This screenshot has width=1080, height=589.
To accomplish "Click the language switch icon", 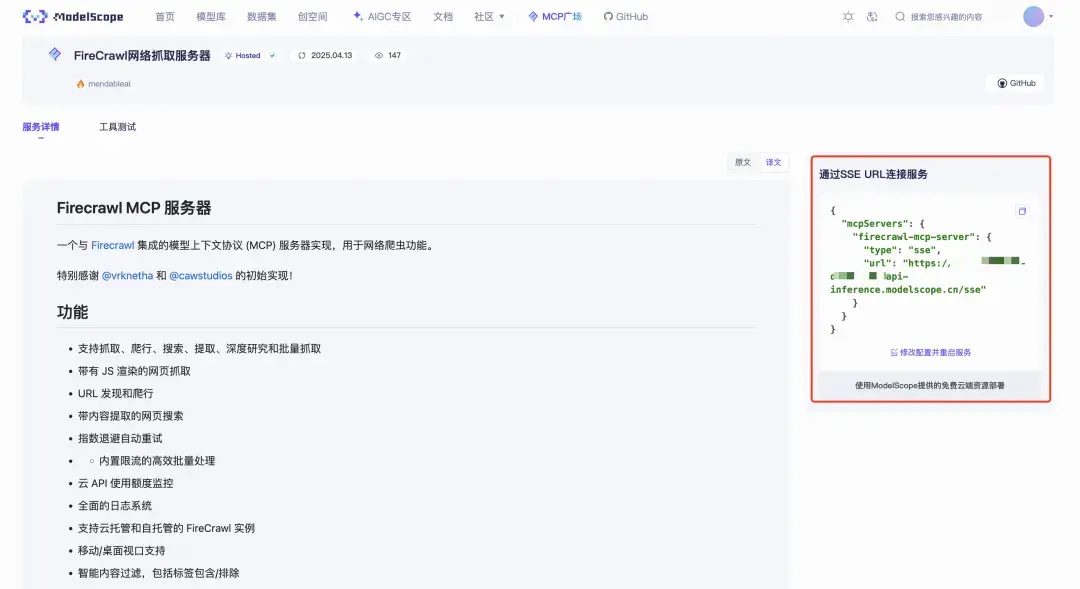I will point(872,17).
